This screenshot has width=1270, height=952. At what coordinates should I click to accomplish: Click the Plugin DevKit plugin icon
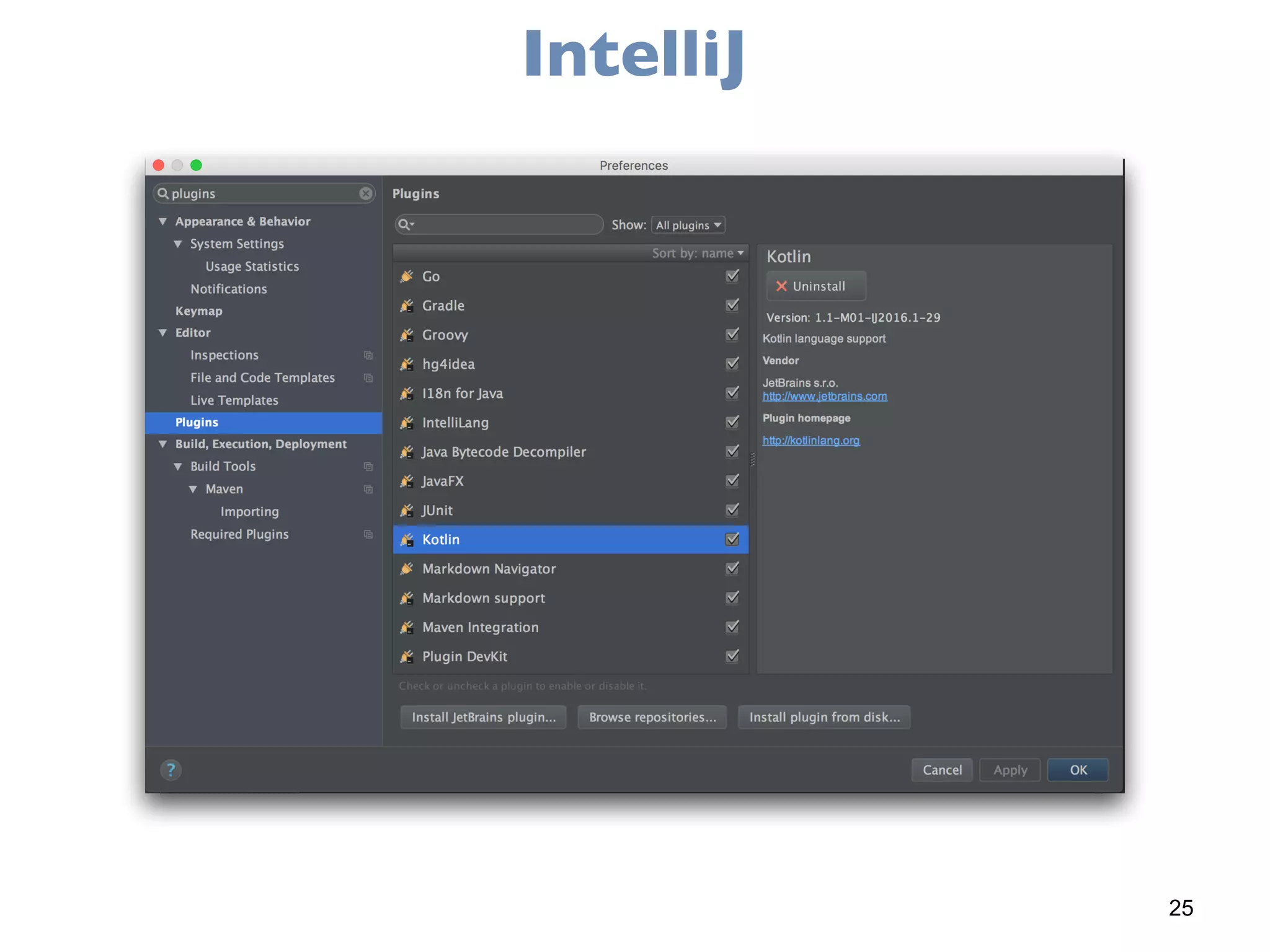pyautogui.click(x=407, y=656)
